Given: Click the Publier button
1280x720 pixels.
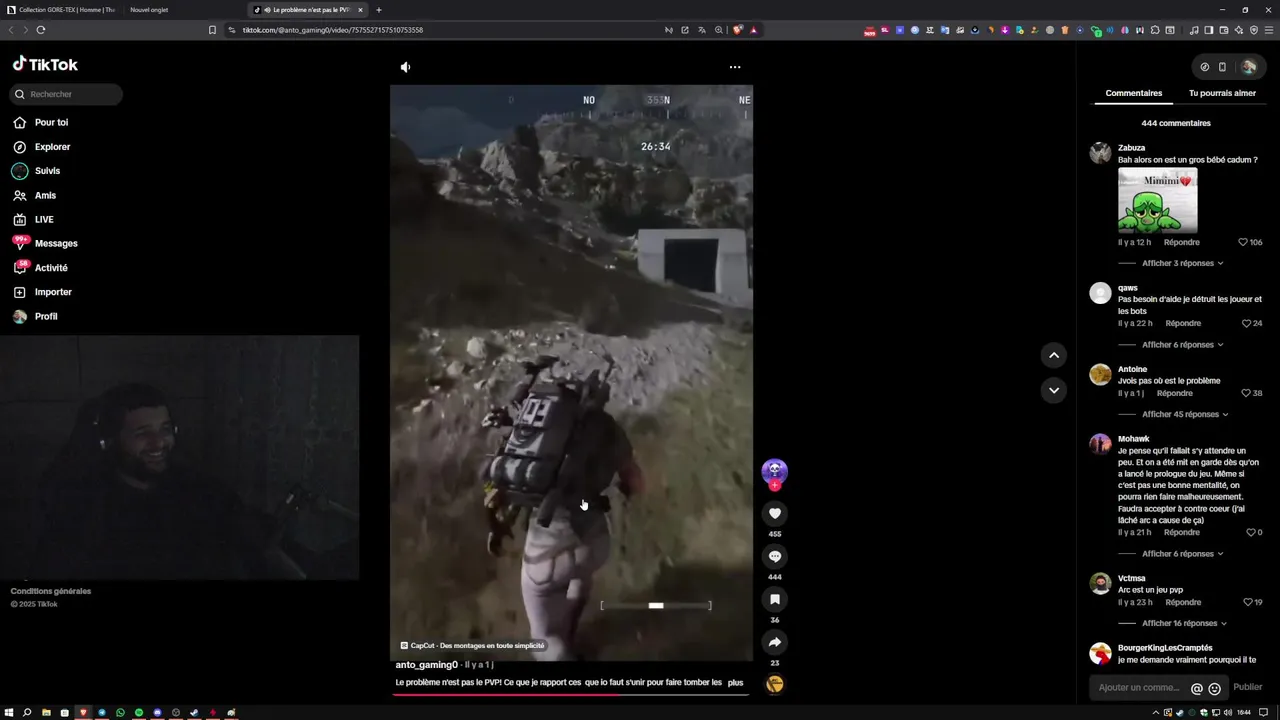Looking at the screenshot, I should pos(1248,687).
